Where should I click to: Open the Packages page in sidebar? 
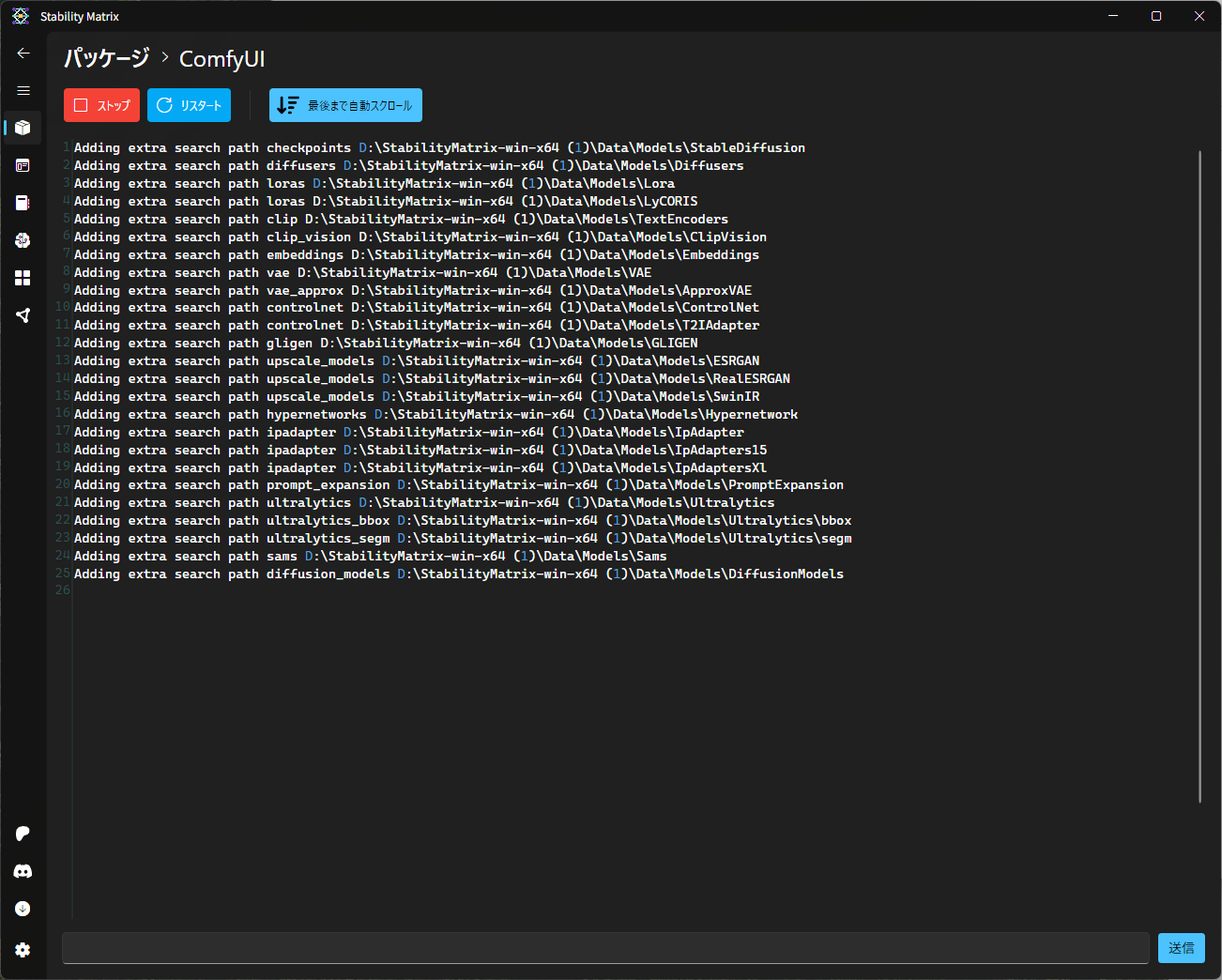pos(23,128)
